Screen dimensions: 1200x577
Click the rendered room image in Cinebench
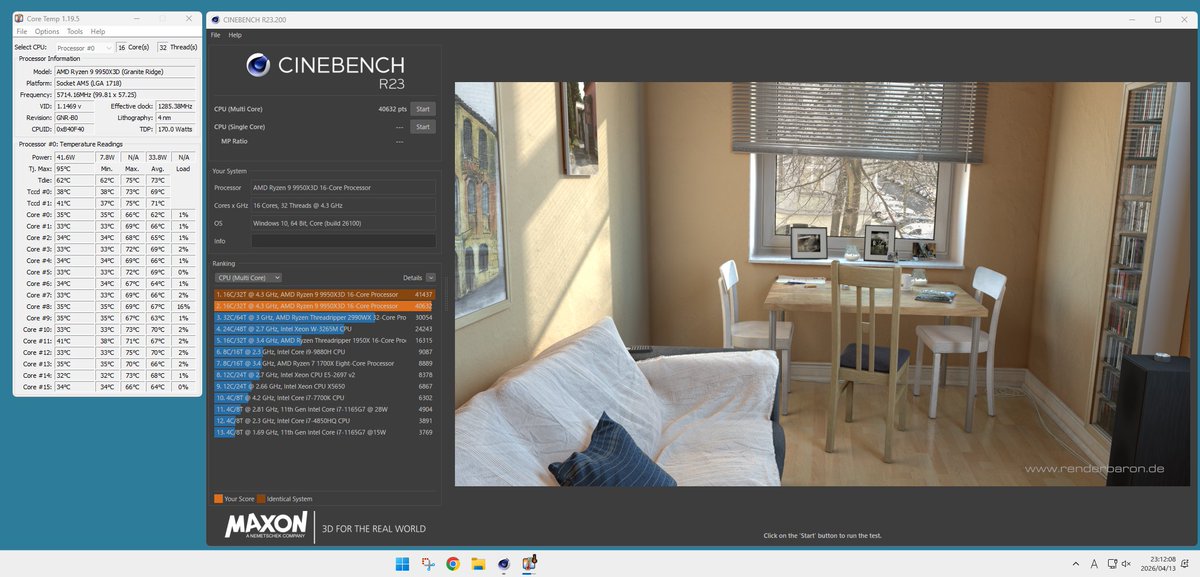[x=824, y=284]
